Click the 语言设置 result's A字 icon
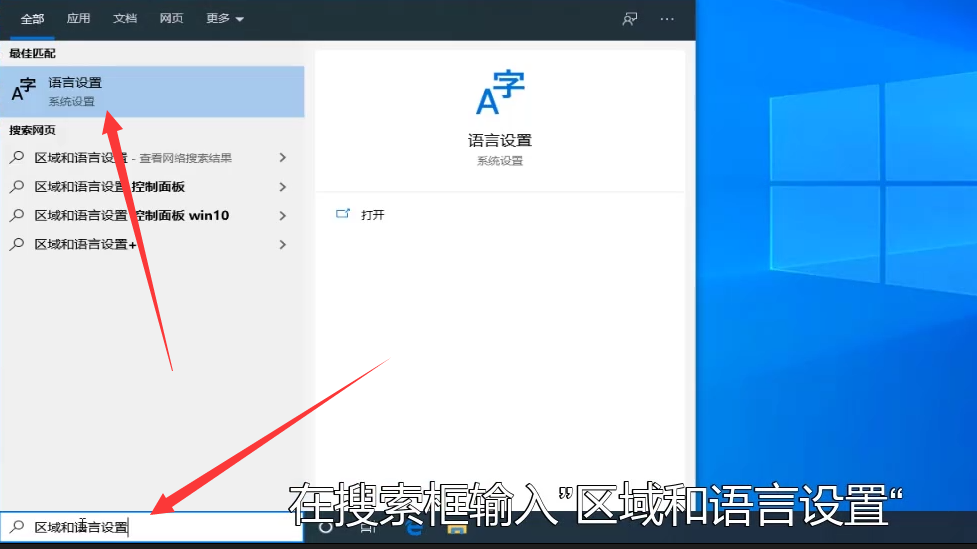Viewport: 977px width, 549px height. click(x=24, y=90)
